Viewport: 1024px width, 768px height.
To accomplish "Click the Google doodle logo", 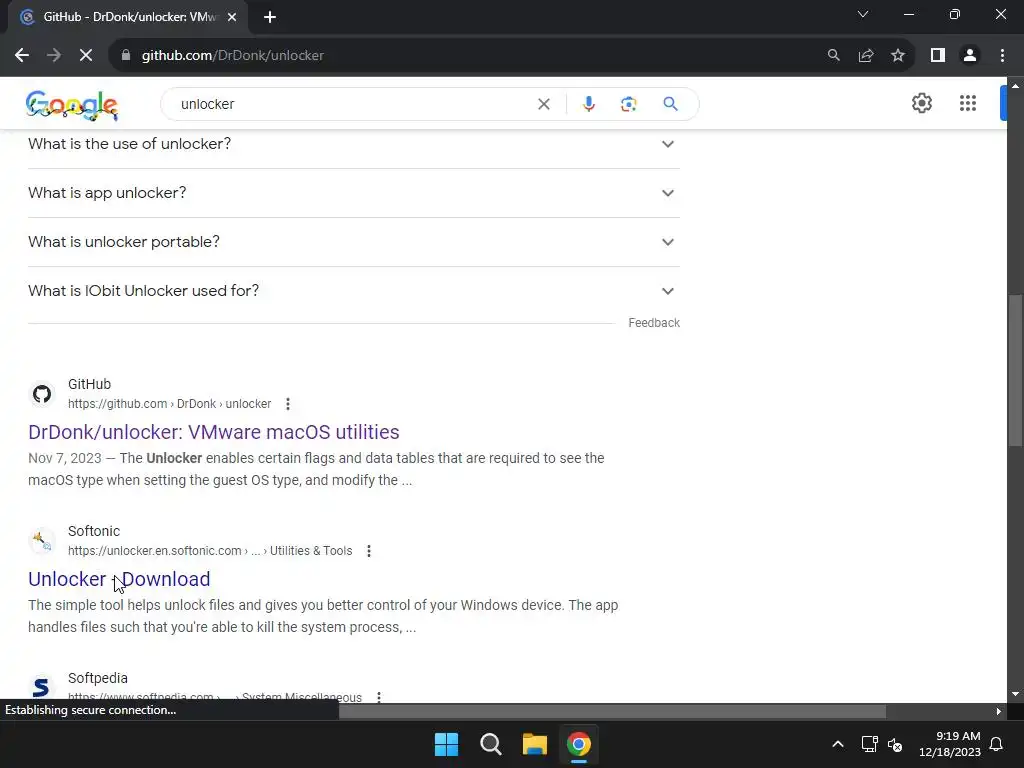I will coord(72,105).
